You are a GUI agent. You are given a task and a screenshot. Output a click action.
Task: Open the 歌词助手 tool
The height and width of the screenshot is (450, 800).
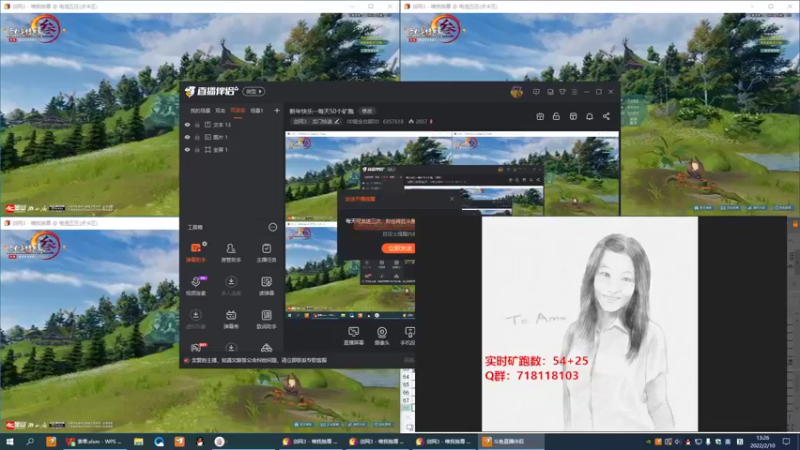(266, 319)
